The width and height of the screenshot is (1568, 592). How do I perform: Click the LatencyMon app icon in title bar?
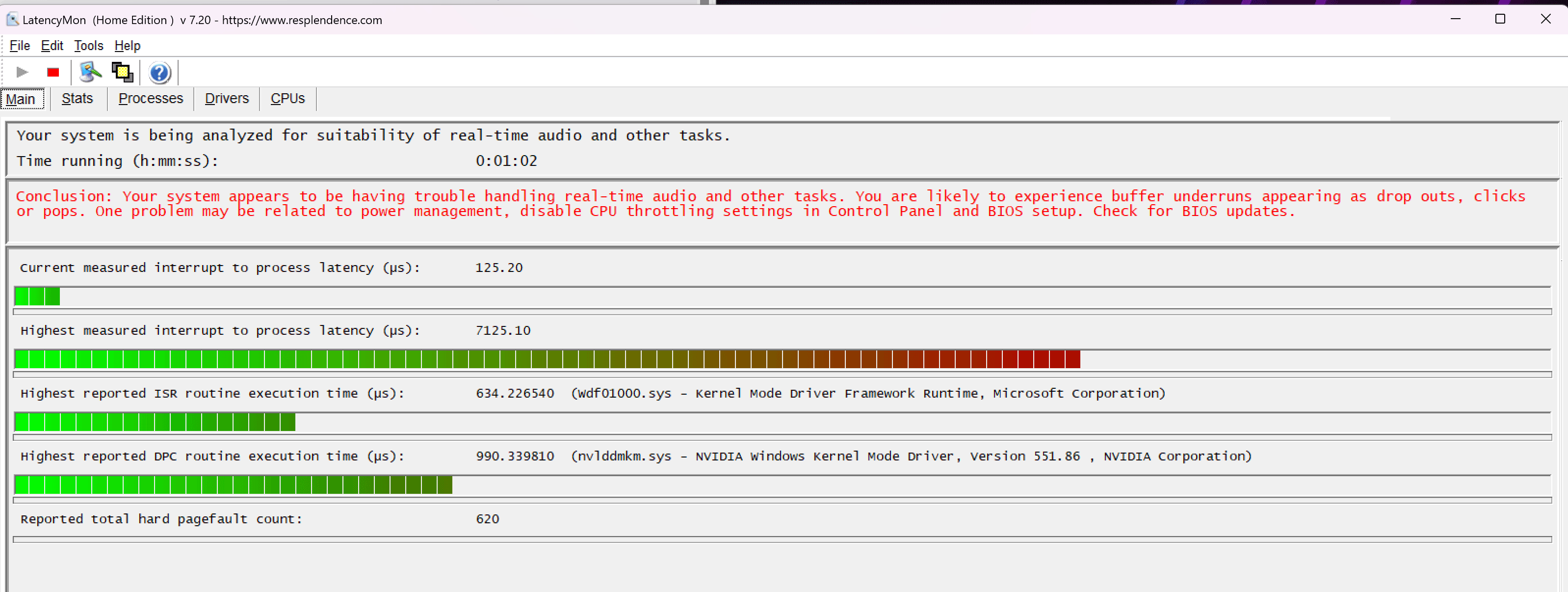(12, 20)
